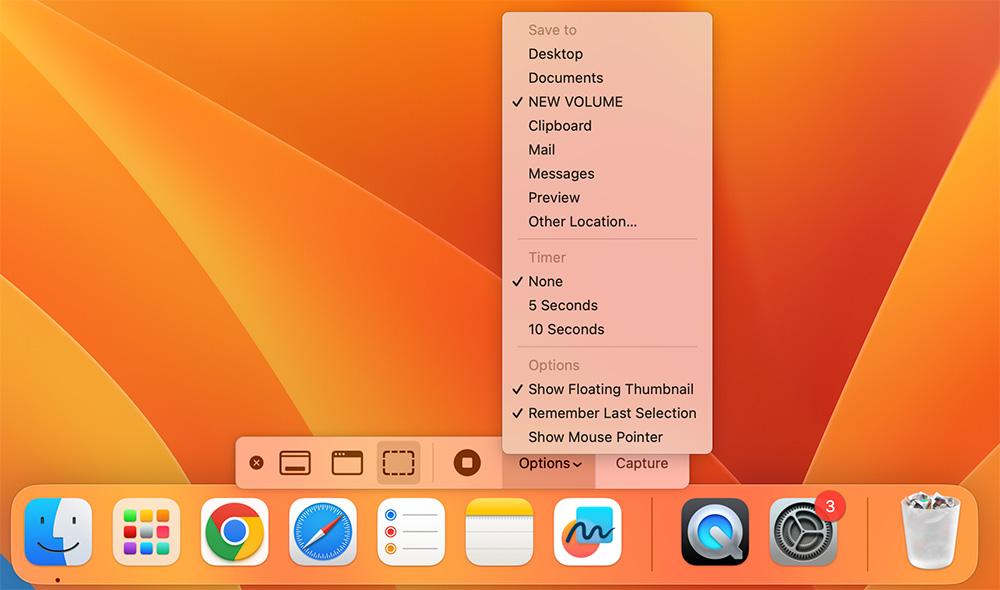Choose Other Location... as save destination
This screenshot has width=1000, height=590.
pos(582,221)
